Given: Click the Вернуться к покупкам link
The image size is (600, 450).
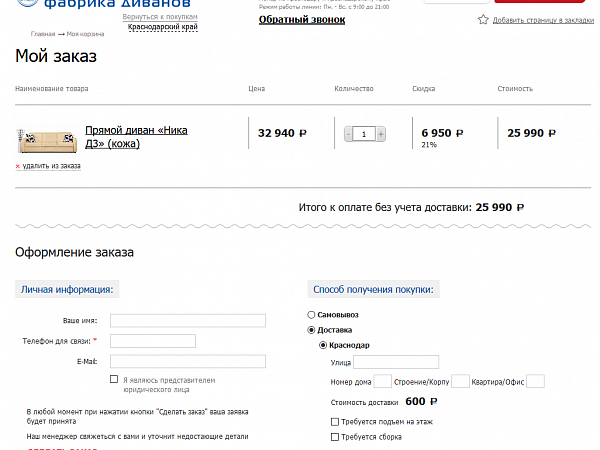Looking at the screenshot, I should click(x=160, y=17).
